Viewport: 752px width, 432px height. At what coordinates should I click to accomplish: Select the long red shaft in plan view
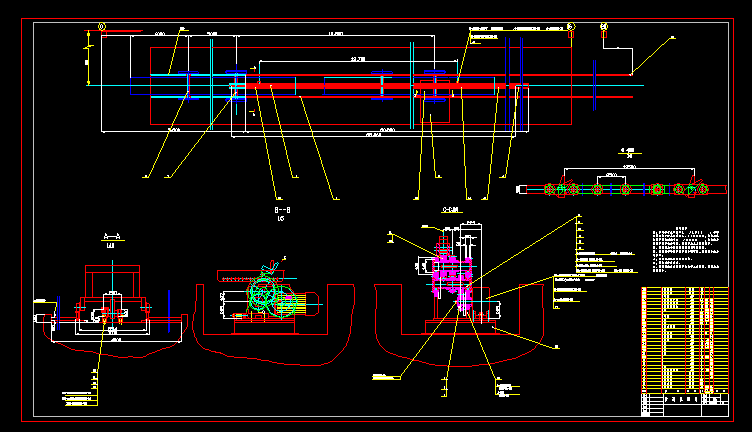click(380, 88)
